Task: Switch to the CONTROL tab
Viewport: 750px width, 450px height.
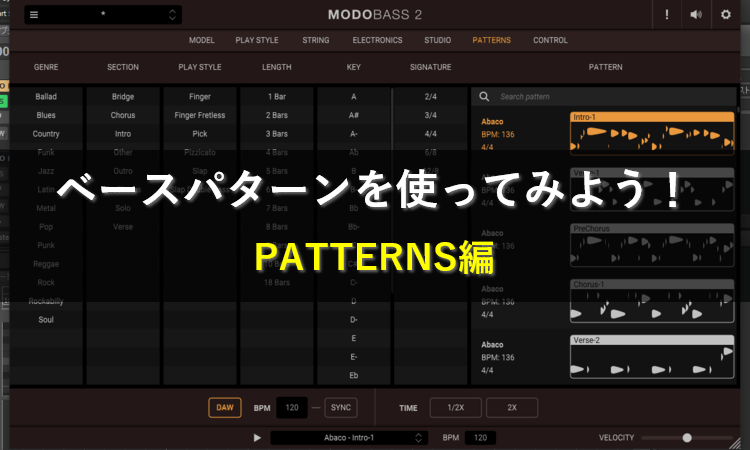Action: point(551,40)
